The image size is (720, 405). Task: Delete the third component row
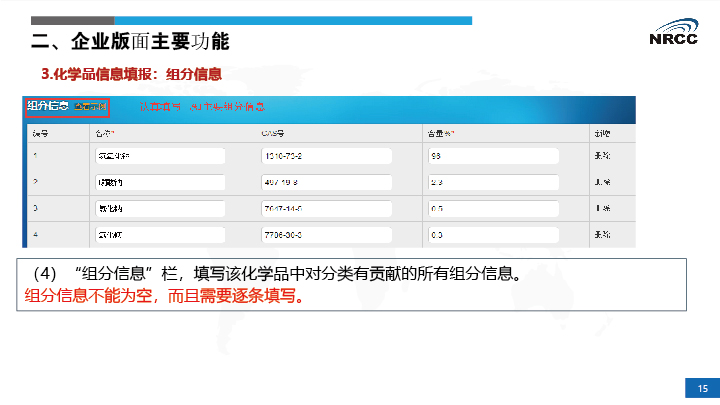[602, 208]
